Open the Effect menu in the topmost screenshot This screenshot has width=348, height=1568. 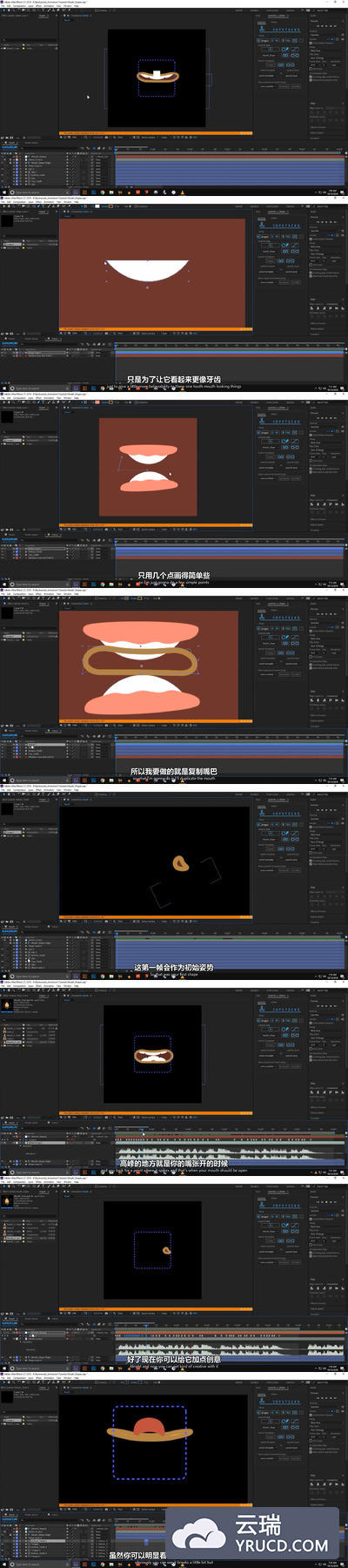(x=37, y=4)
